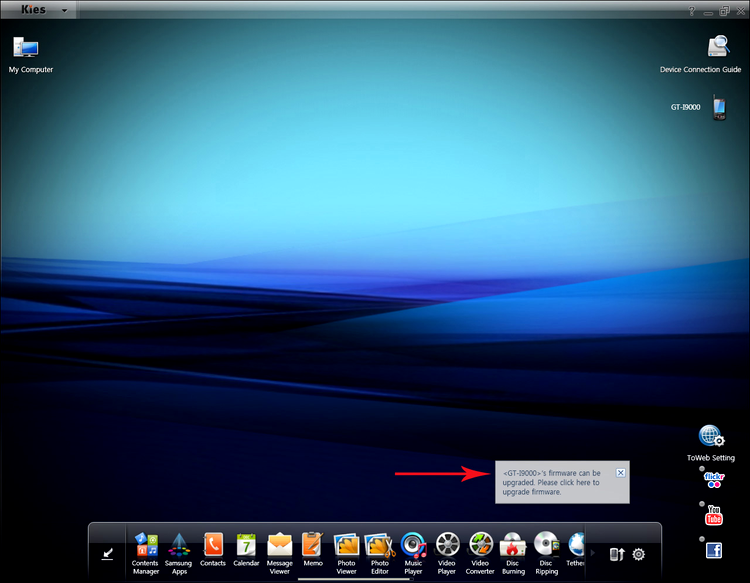
Task: Toggle the Flickr status indicator dot
Action: tap(702, 469)
